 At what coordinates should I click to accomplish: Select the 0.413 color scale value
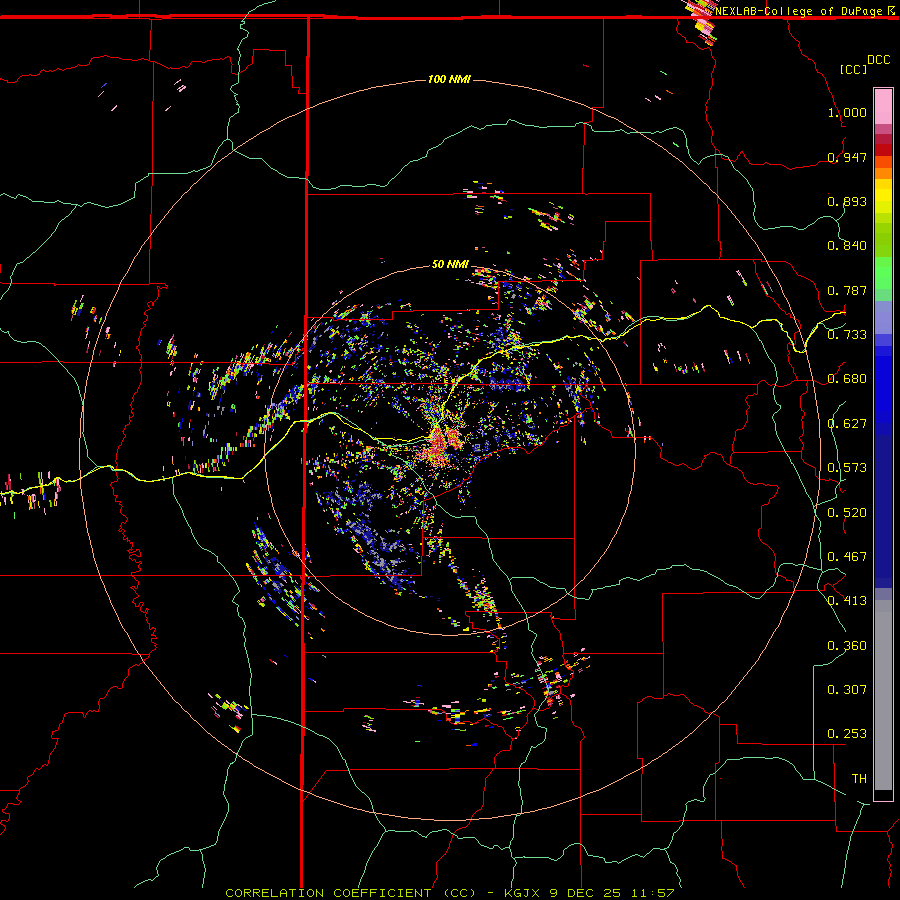coord(847,601)
